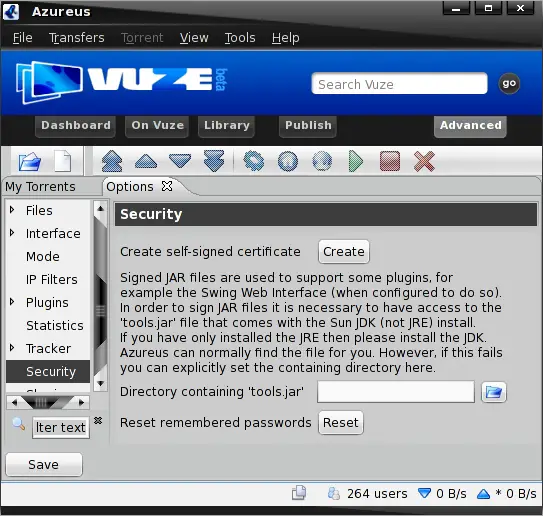Save the options with Save button
The image size is (543, 516).
[44, 464]
